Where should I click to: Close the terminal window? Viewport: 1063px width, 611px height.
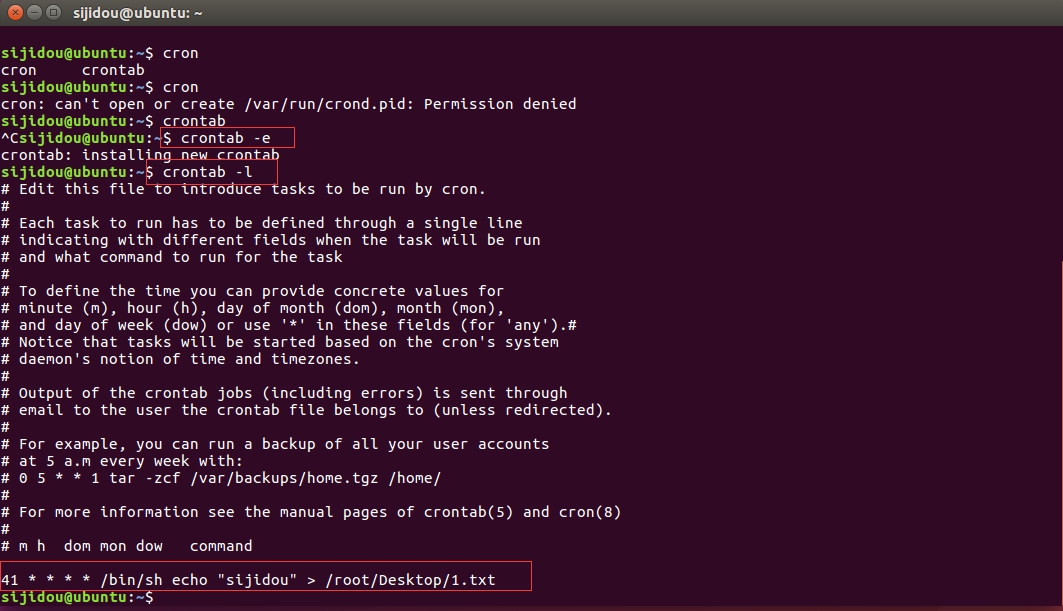[12, 12]
